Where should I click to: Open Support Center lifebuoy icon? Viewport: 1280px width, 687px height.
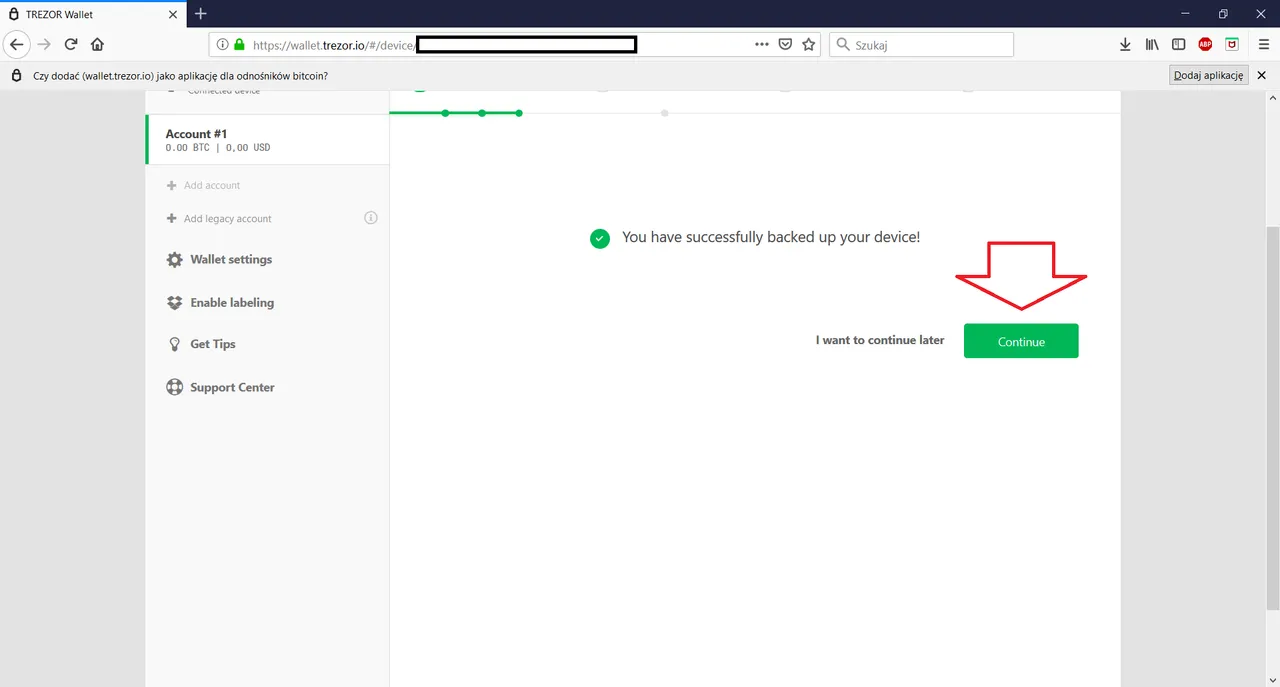[174, 387]
